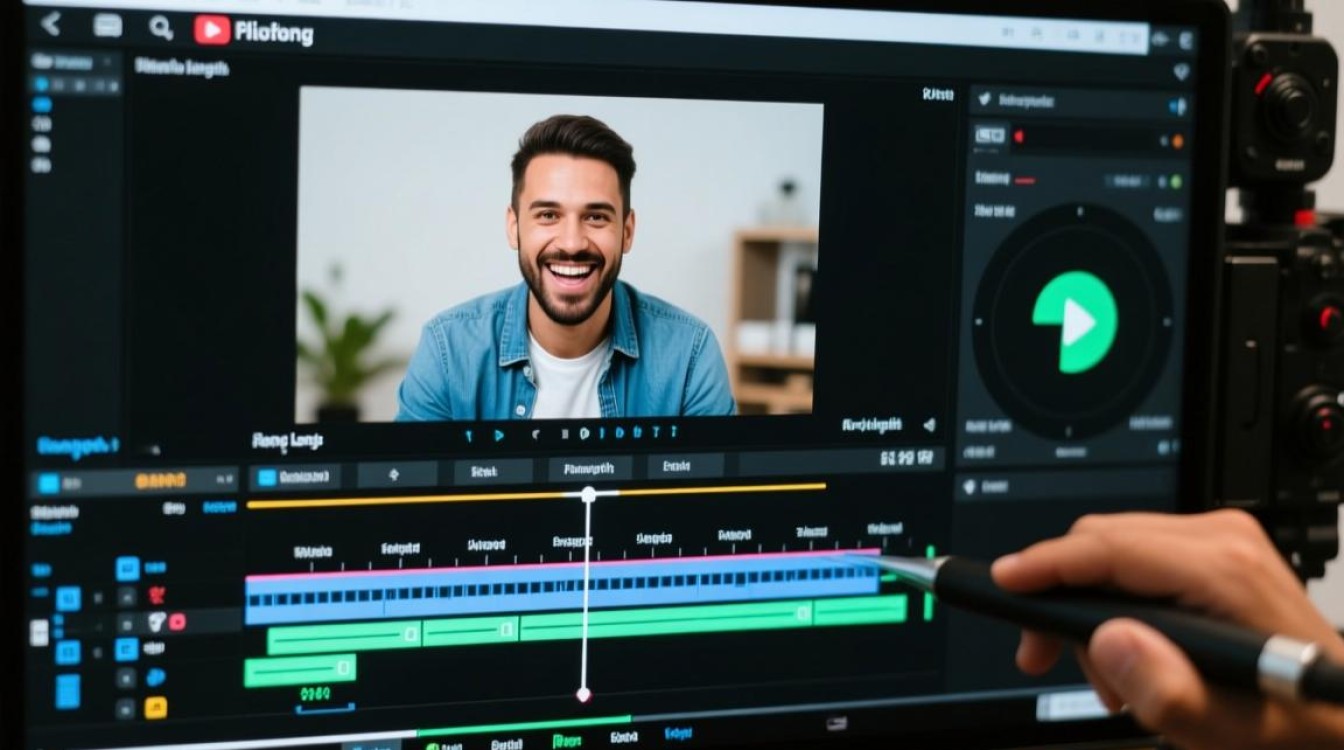Image resolution: width=1344 pixels, height=750 pixels.
Task: Click the red marker in right panel's second row
Action: [x=1020, y=137]
